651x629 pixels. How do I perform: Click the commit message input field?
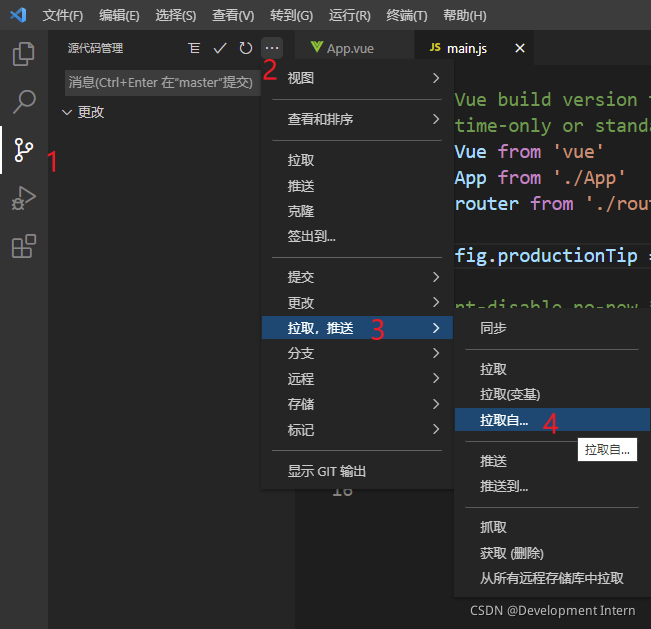coord(162,83)
